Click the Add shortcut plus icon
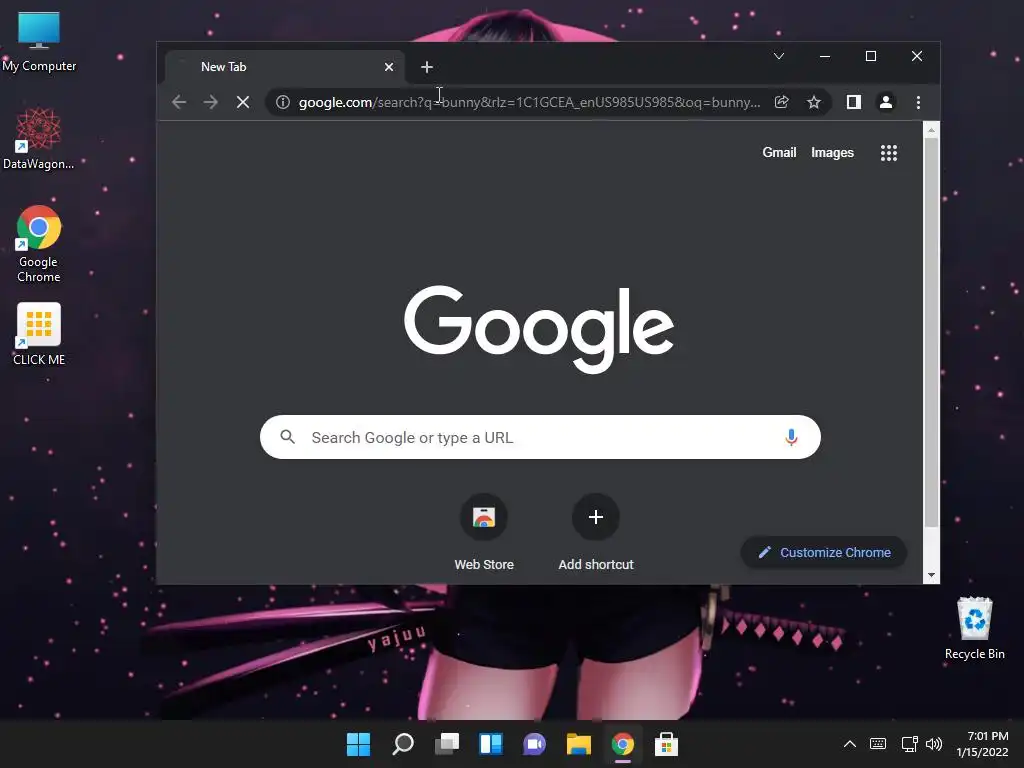The width and height of the screenshot is (1024, 768). (x=596, y=517)
